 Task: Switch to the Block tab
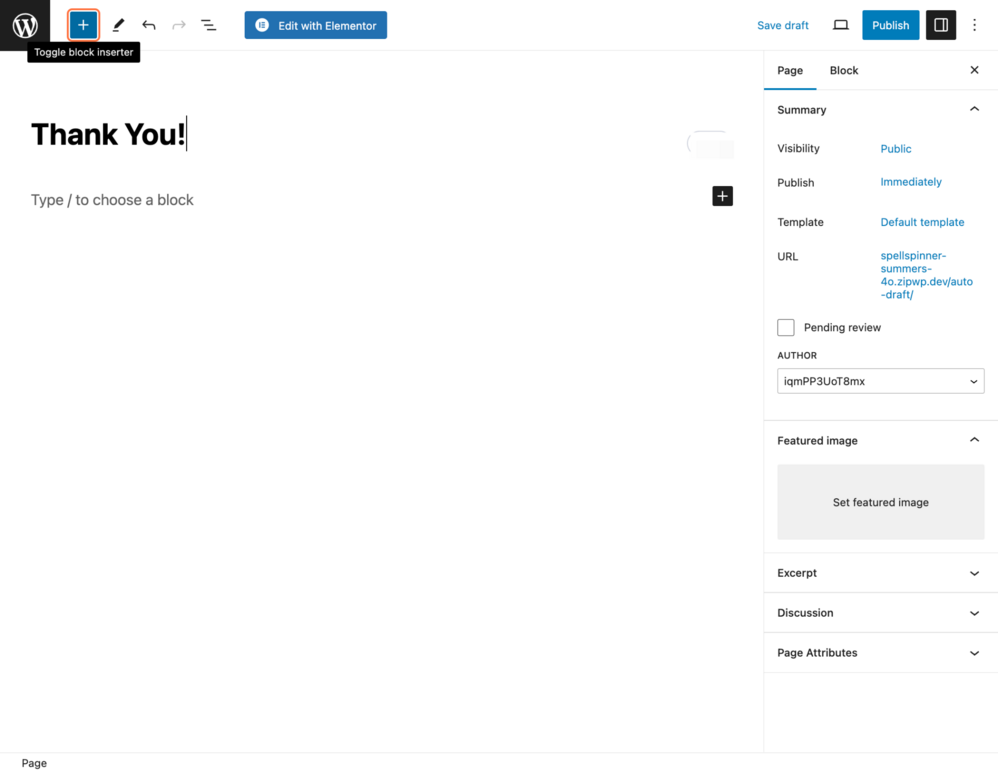[843, 70]
